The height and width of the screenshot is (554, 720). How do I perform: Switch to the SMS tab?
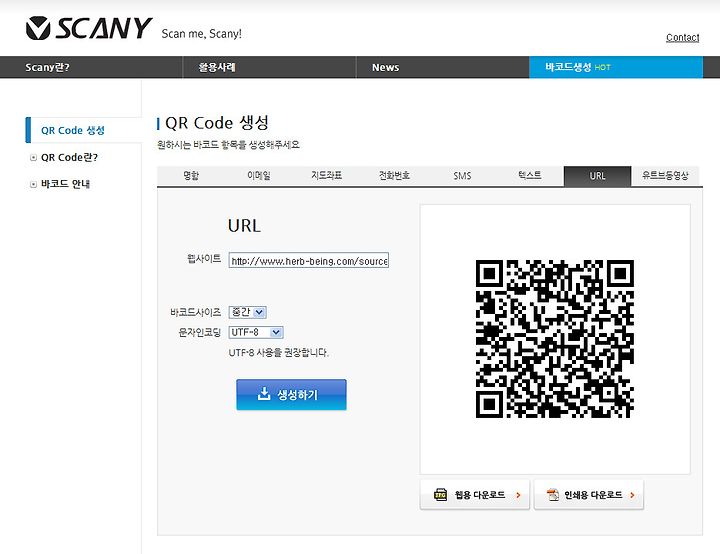tap(462, 175)
